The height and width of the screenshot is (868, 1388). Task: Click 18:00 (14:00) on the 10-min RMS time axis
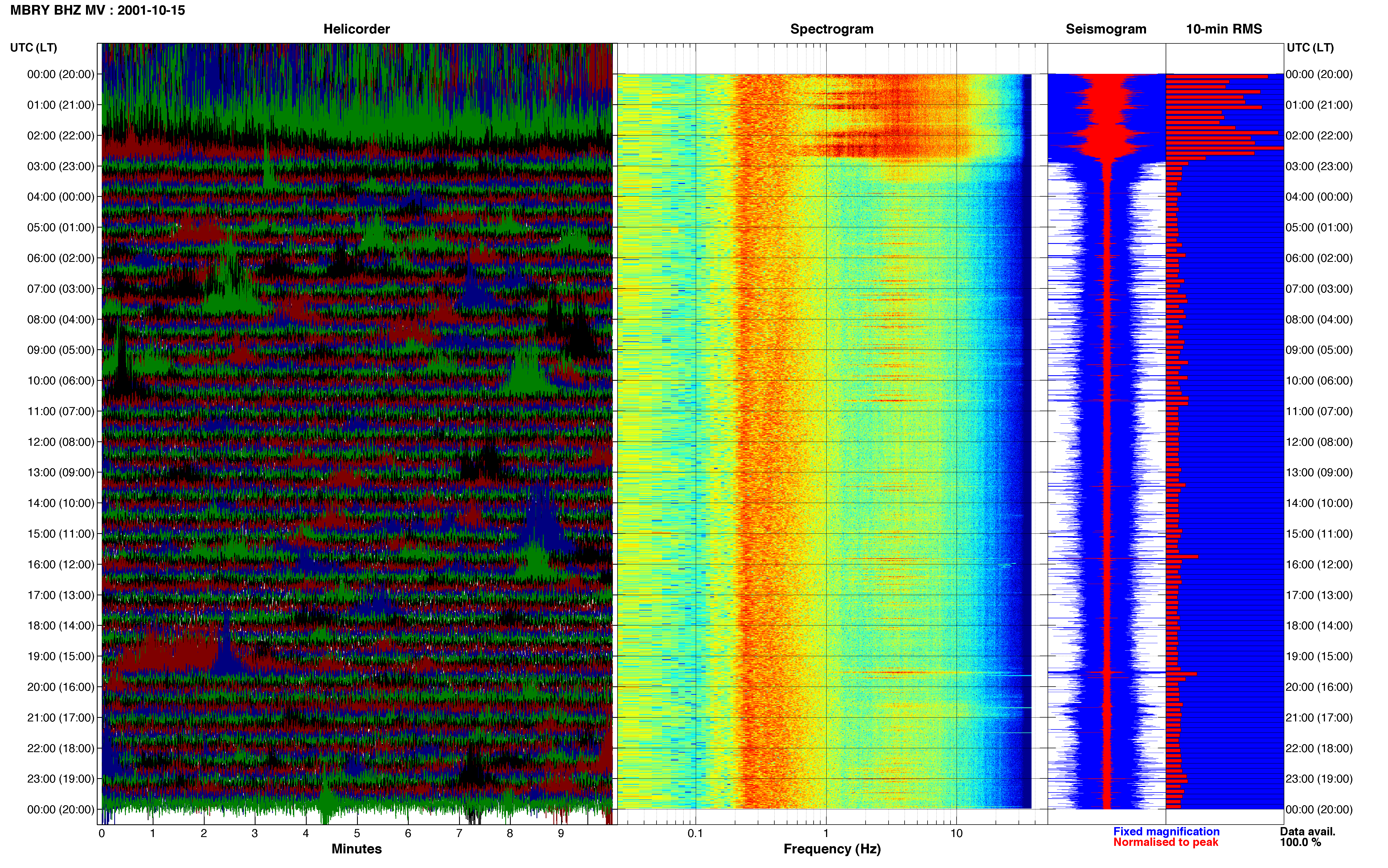coord(1319,626)
